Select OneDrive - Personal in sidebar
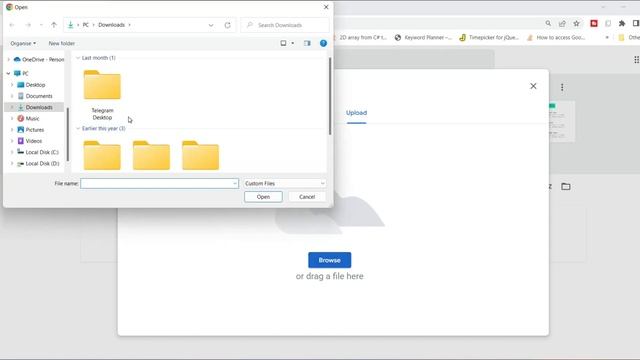640x360 pixels. pyautogui.click(x=39, y=60)
